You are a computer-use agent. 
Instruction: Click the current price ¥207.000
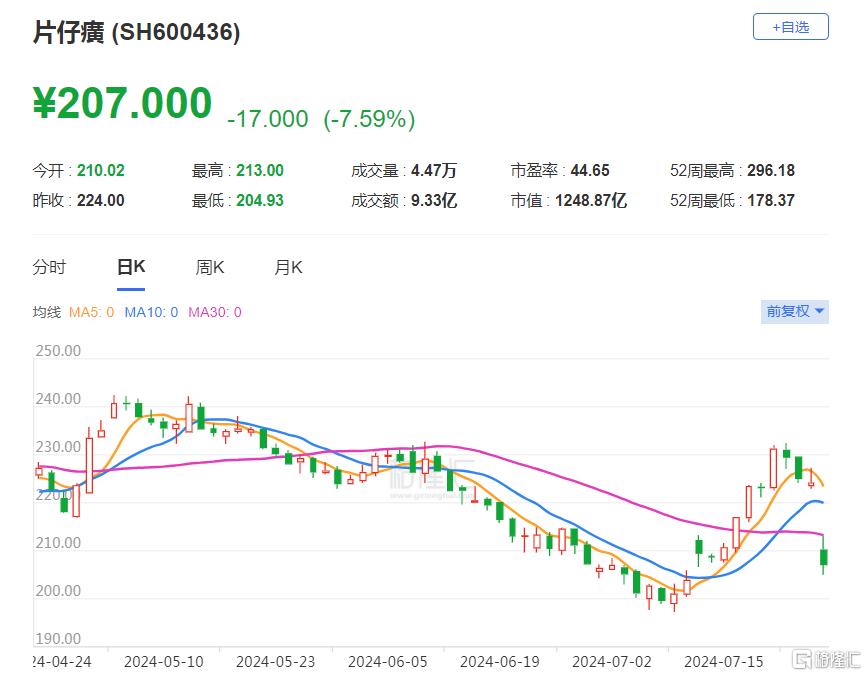click(x=122, y=103)
